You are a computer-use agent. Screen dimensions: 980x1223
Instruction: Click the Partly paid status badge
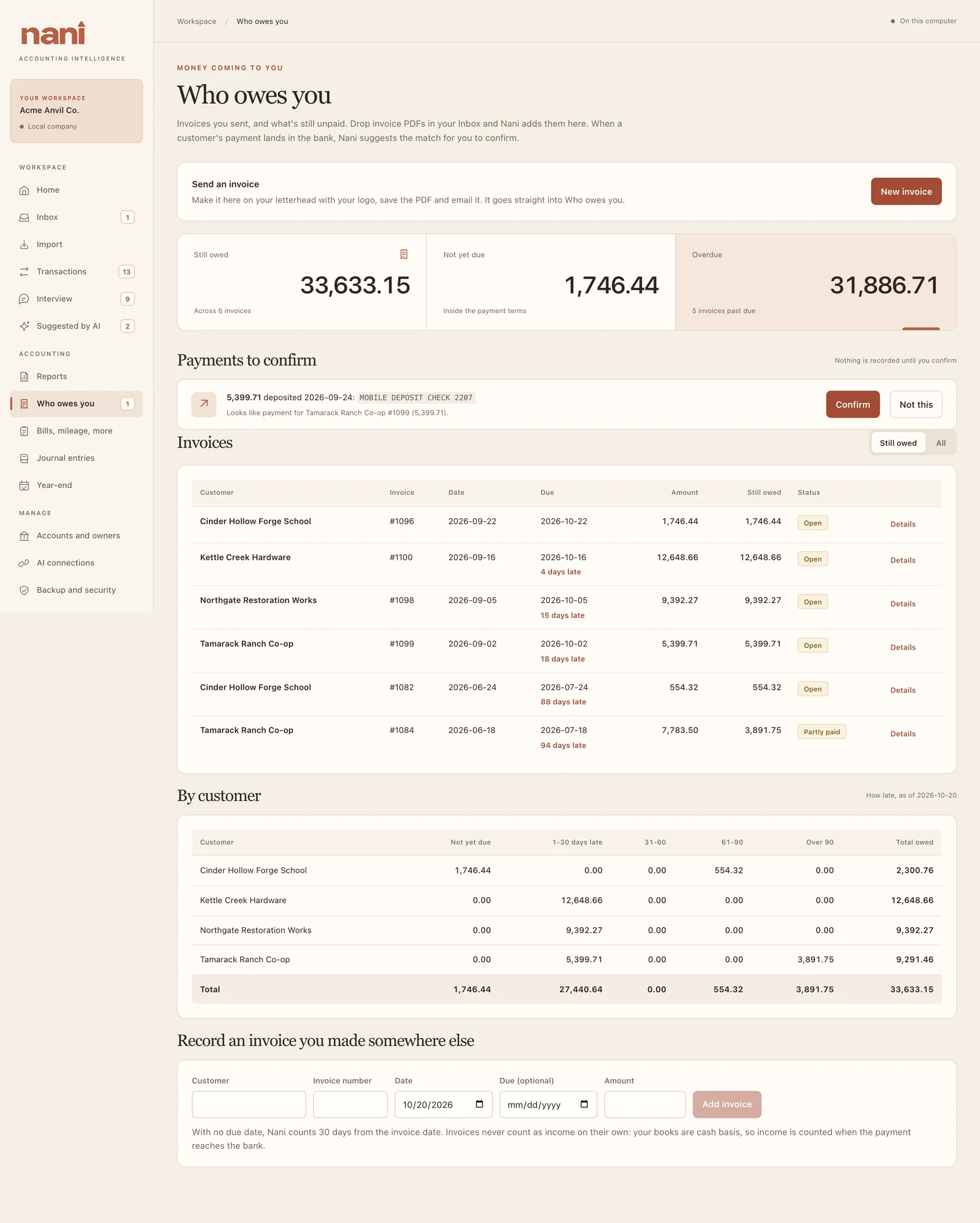821,732
